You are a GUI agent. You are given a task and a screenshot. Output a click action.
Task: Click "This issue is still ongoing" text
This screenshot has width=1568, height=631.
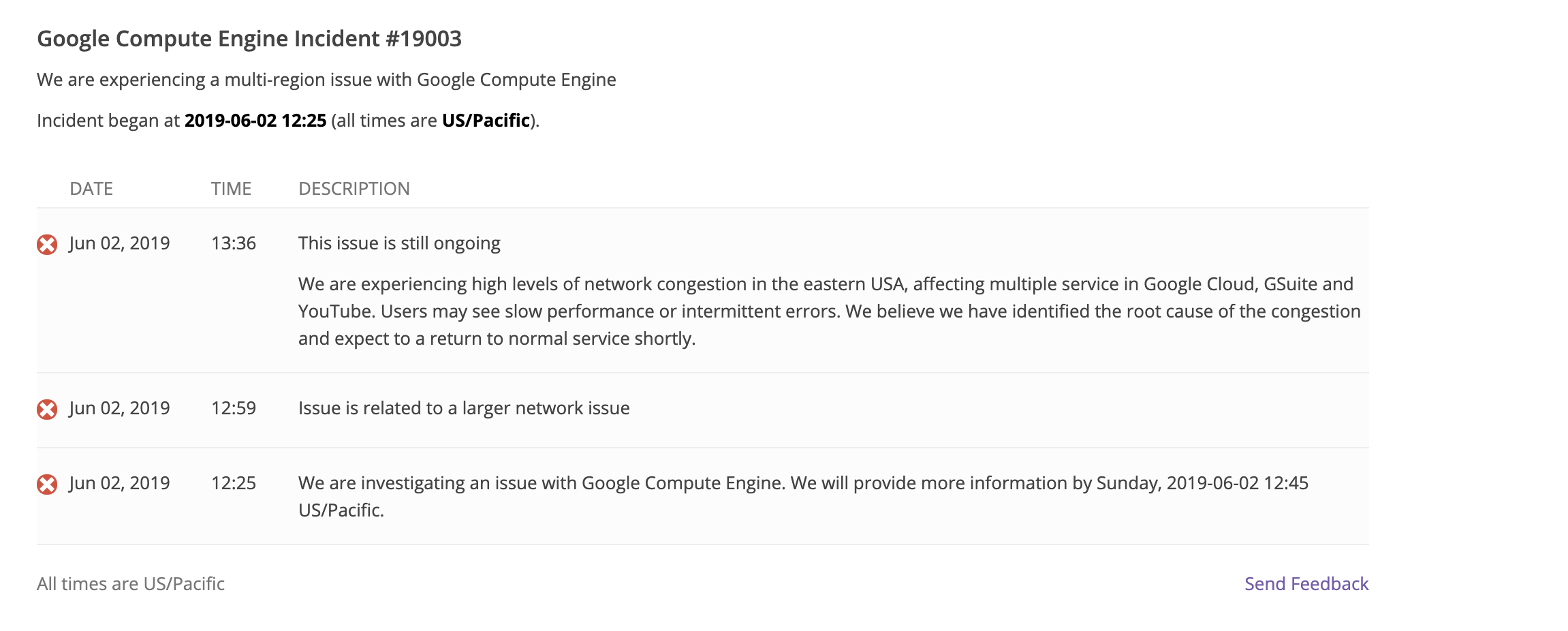tap(399, 243)
